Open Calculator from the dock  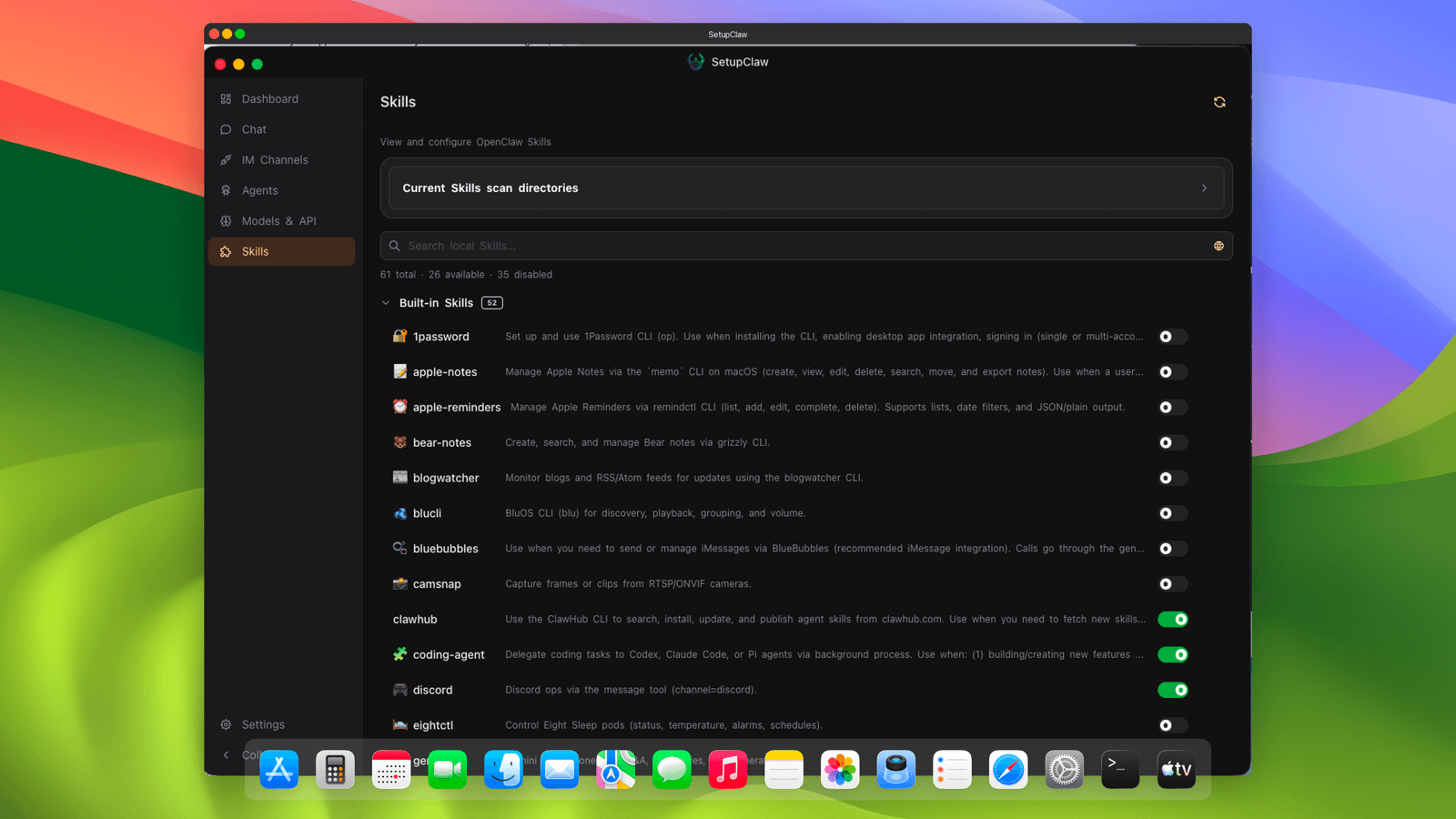pyautogui.click(x=335, y=770)
